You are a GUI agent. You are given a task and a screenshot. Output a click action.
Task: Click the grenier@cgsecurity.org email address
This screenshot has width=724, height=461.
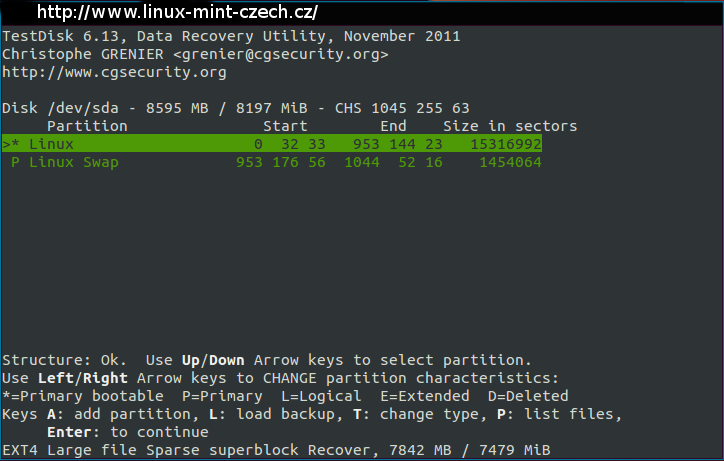pos(281,55)
